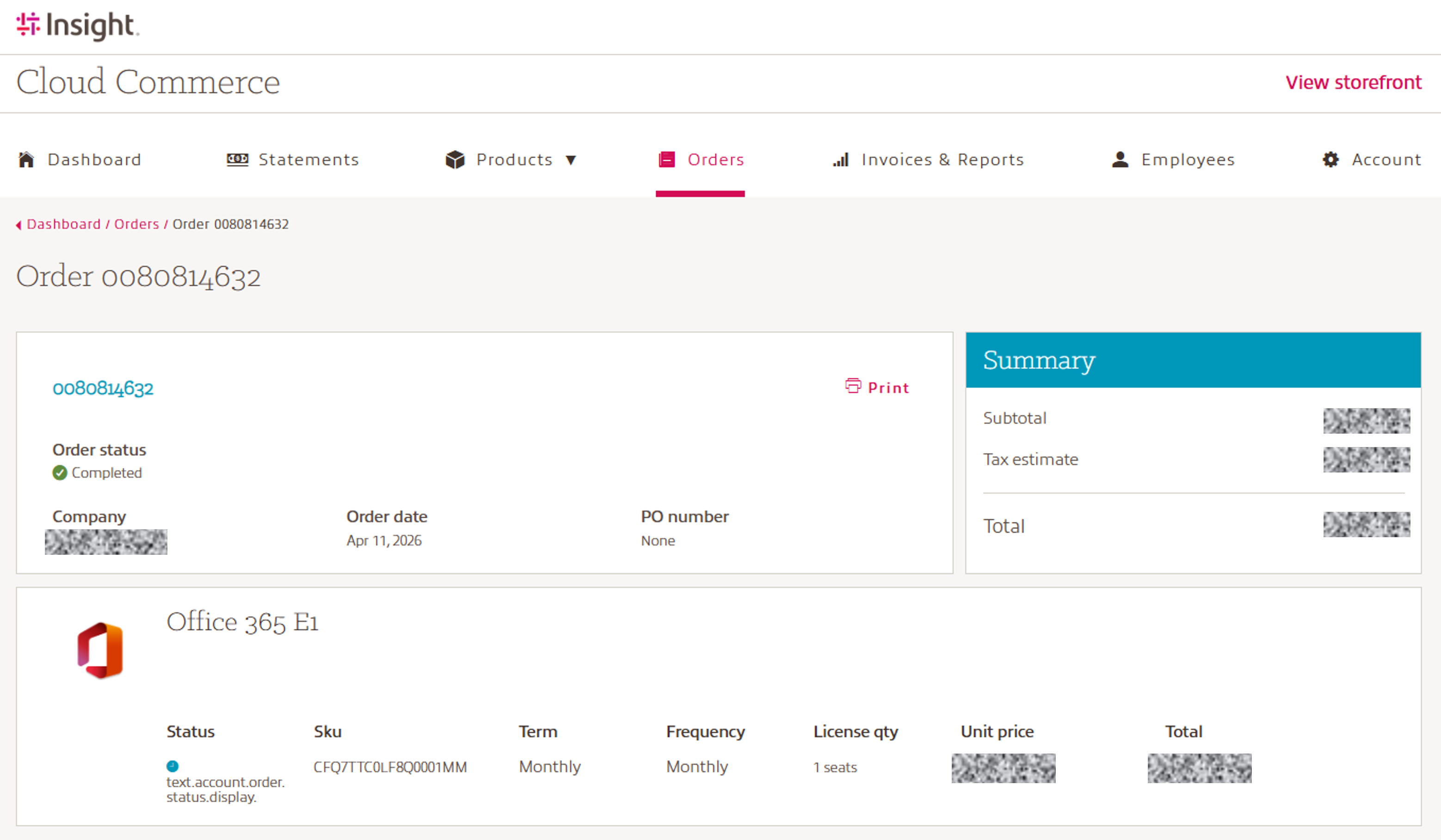
Task: Click the Dashboard breadcrumb link
Action: click(63, 224)
